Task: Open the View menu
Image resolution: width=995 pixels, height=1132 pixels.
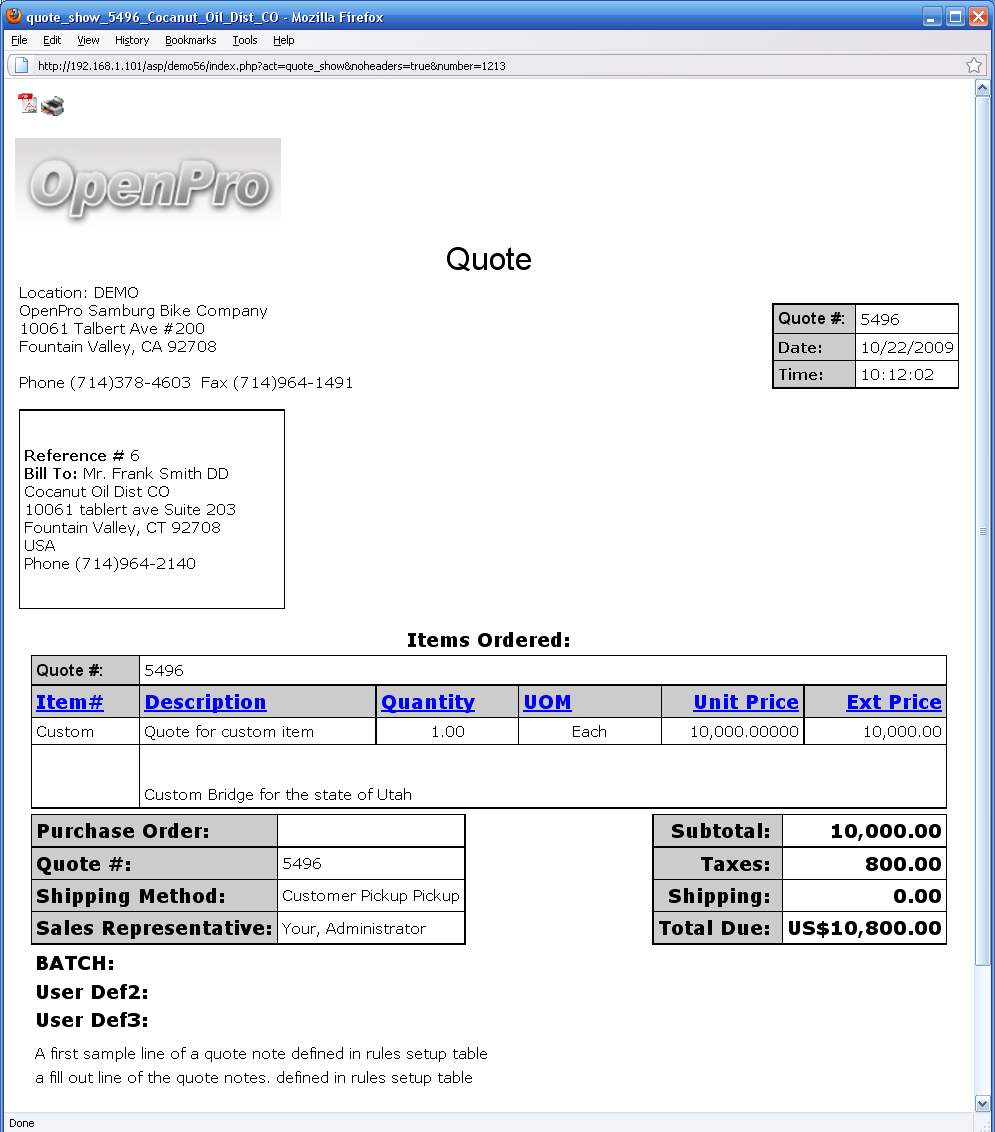Action: [x=88, y=40]
